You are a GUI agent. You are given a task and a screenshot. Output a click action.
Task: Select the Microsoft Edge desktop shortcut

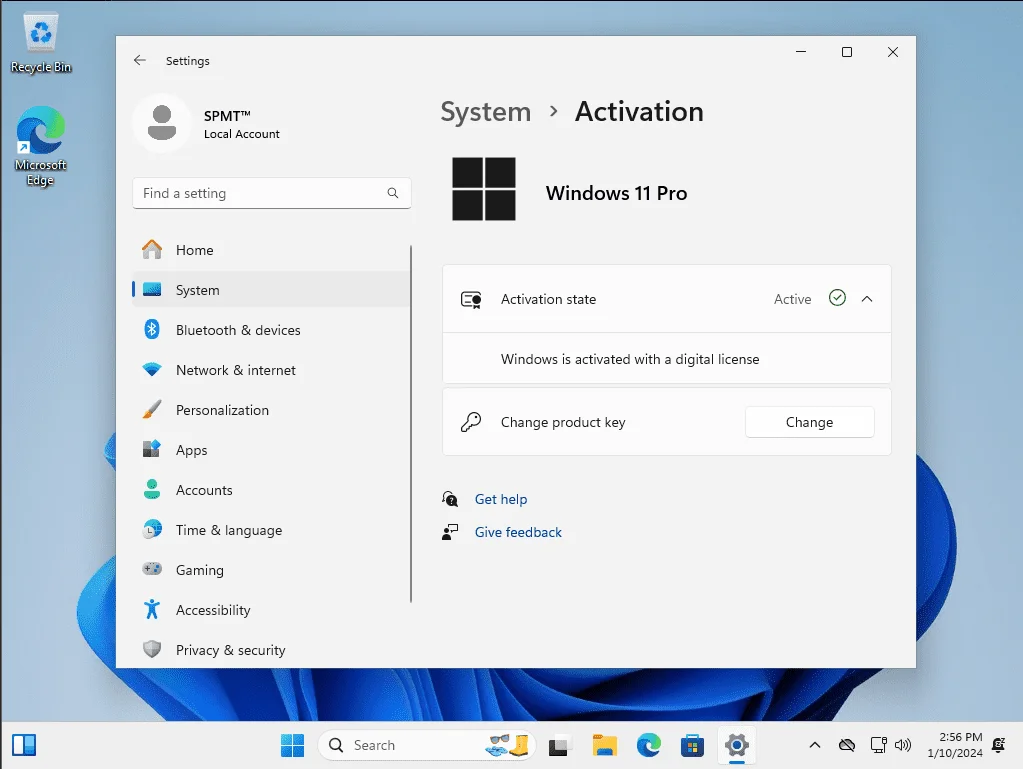click(x=40, y=146)
